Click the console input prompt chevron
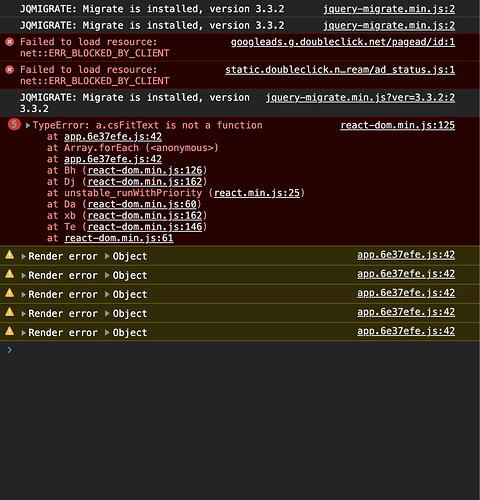This screenshot has width=480, height=500. (10, 350)
